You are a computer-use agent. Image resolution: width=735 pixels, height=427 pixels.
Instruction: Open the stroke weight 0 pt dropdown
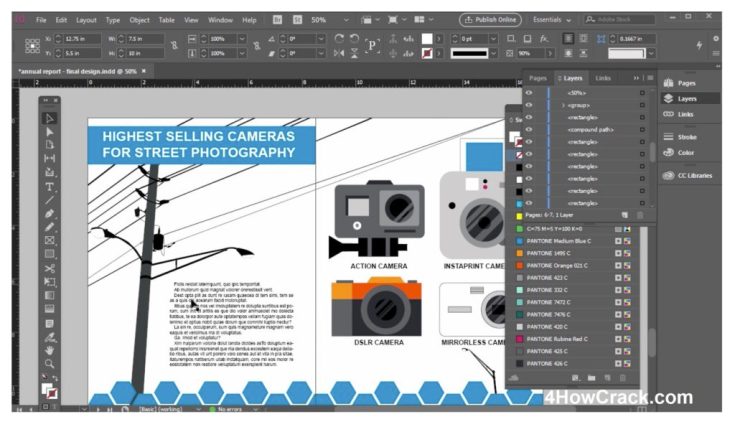pos(493,38)
